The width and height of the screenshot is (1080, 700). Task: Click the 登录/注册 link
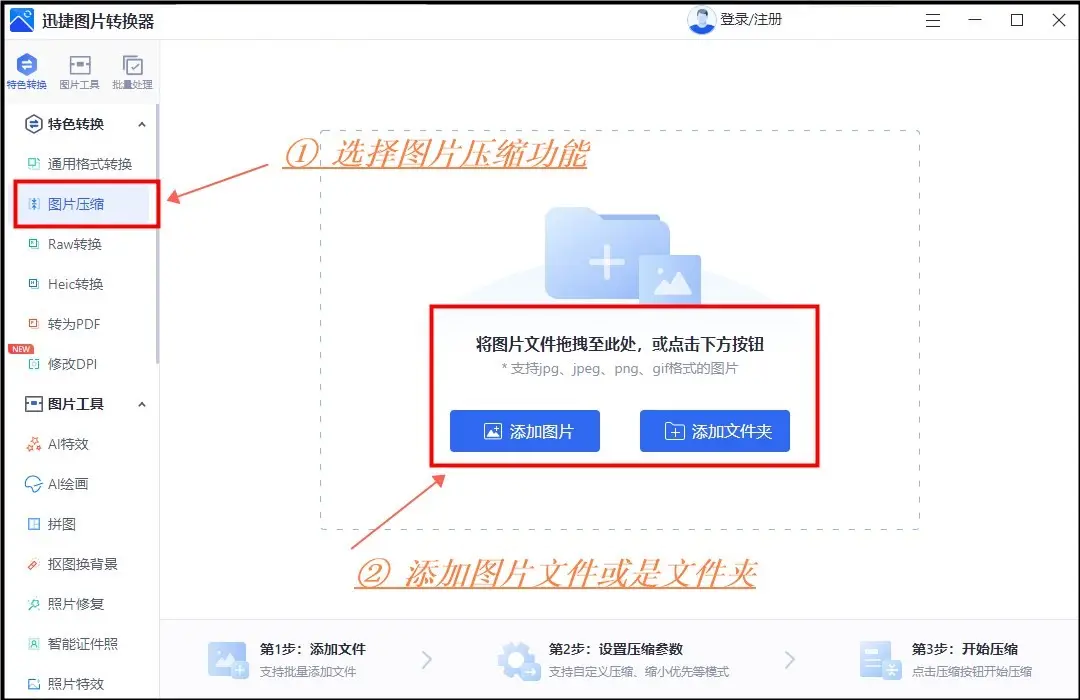pyautogui.click(x=751, y=19)
